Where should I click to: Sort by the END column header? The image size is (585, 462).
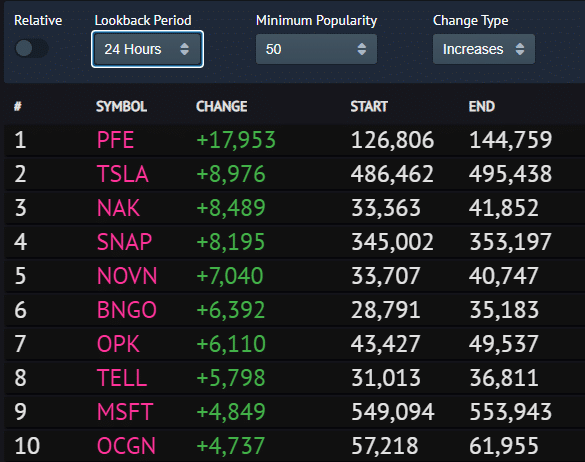[x=482, y=107]
